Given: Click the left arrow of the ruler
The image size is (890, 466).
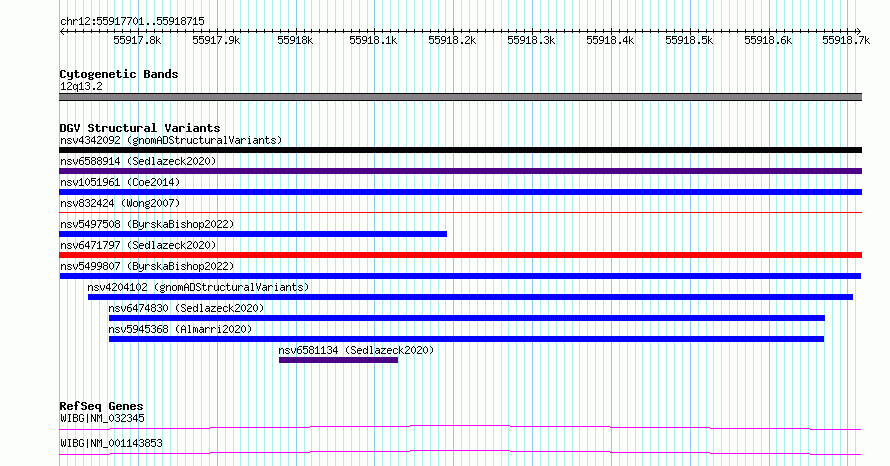Looking at the screenshot, I should (62, 32).
